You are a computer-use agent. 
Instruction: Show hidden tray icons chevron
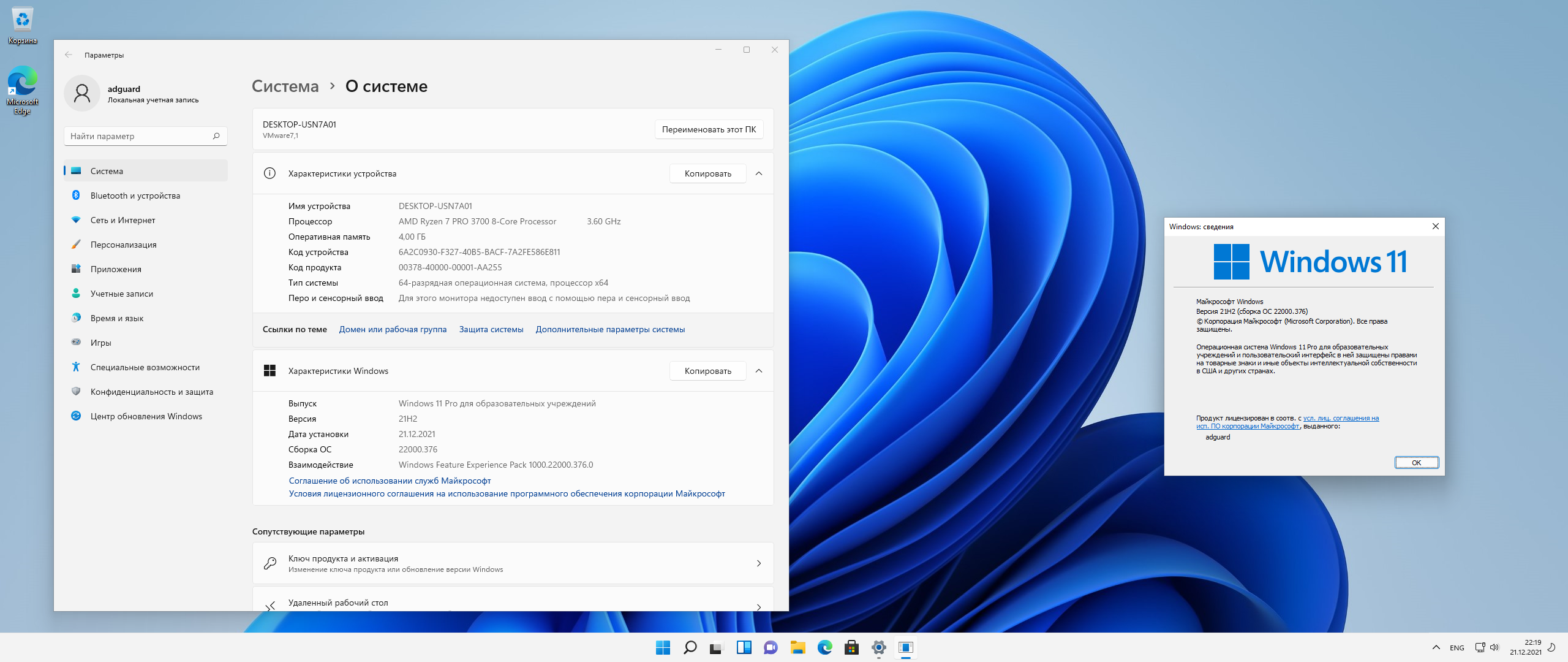coord(1436,647)
